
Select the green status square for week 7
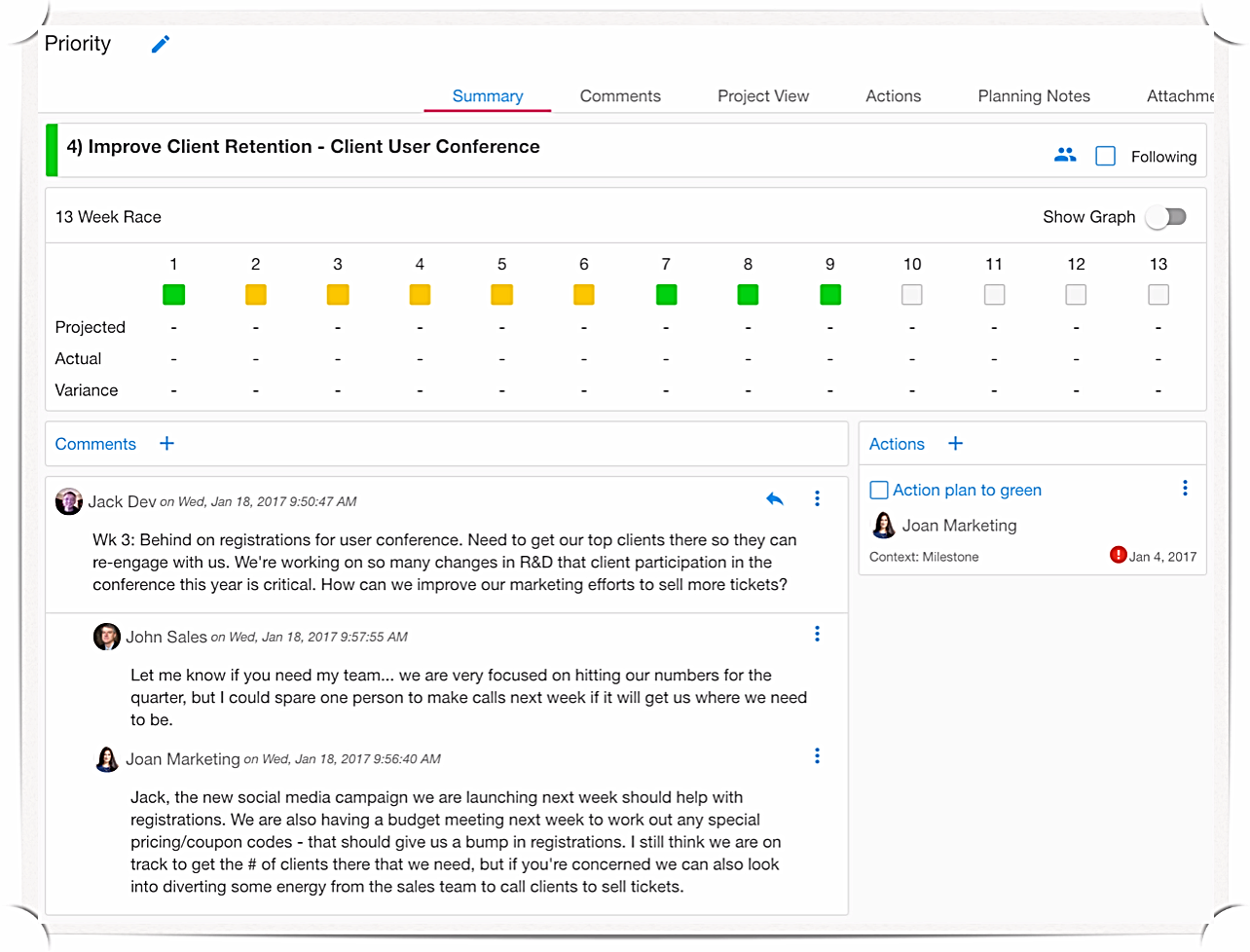(x=666, y=294)
